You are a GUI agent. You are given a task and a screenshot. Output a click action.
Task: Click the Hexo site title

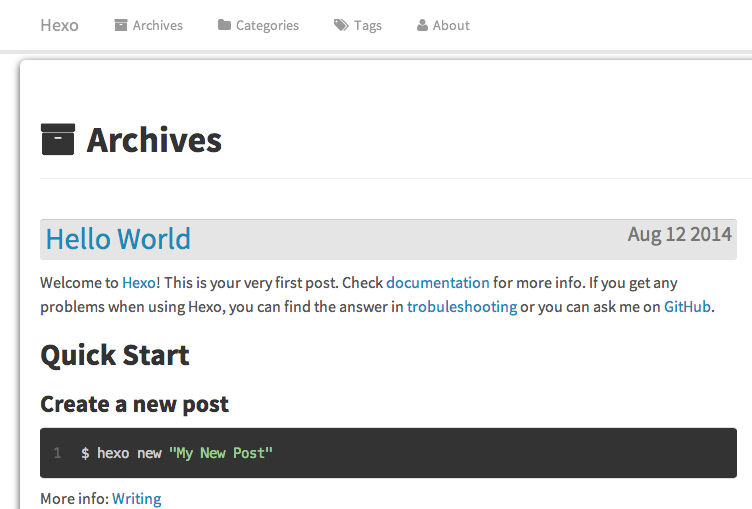pos(59,25)
